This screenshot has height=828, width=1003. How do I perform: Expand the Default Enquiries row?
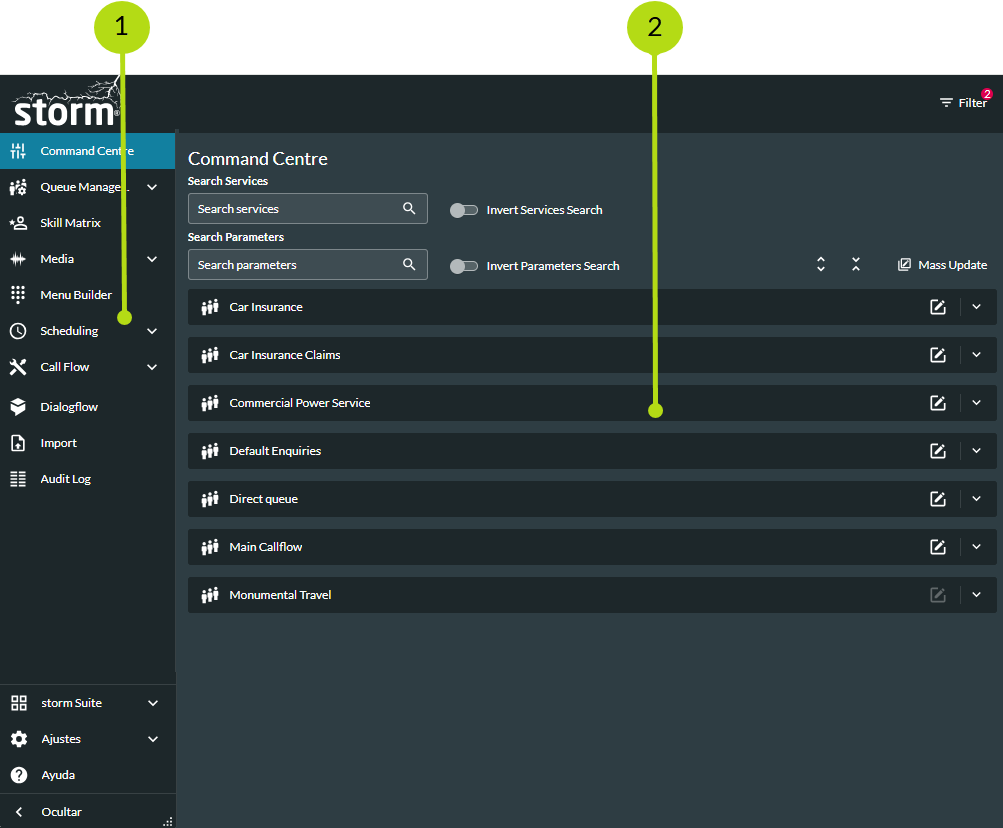click(977, 450)
